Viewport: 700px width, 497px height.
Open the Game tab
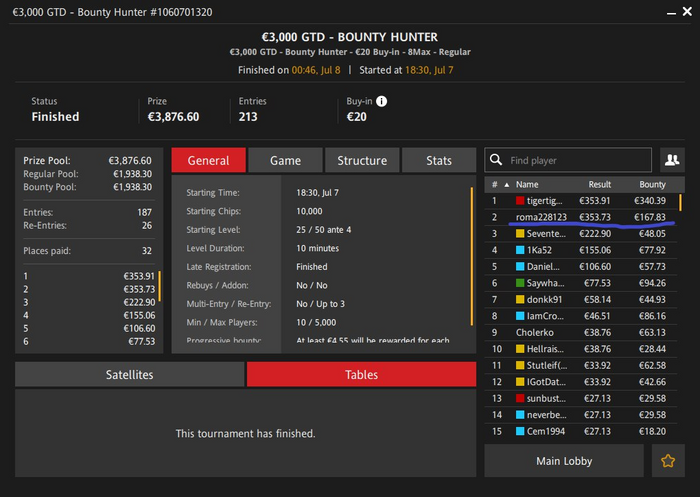285,160
